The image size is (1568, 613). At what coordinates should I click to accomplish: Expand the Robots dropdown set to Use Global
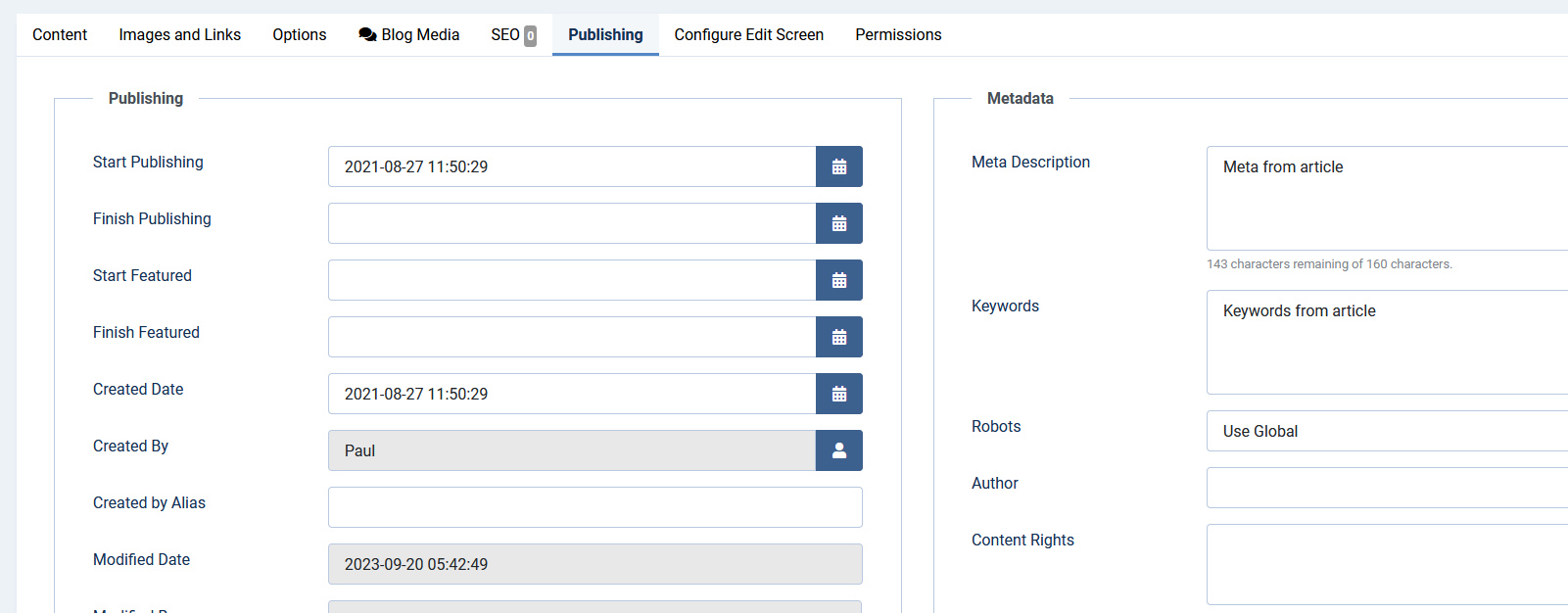[1386, 431]
